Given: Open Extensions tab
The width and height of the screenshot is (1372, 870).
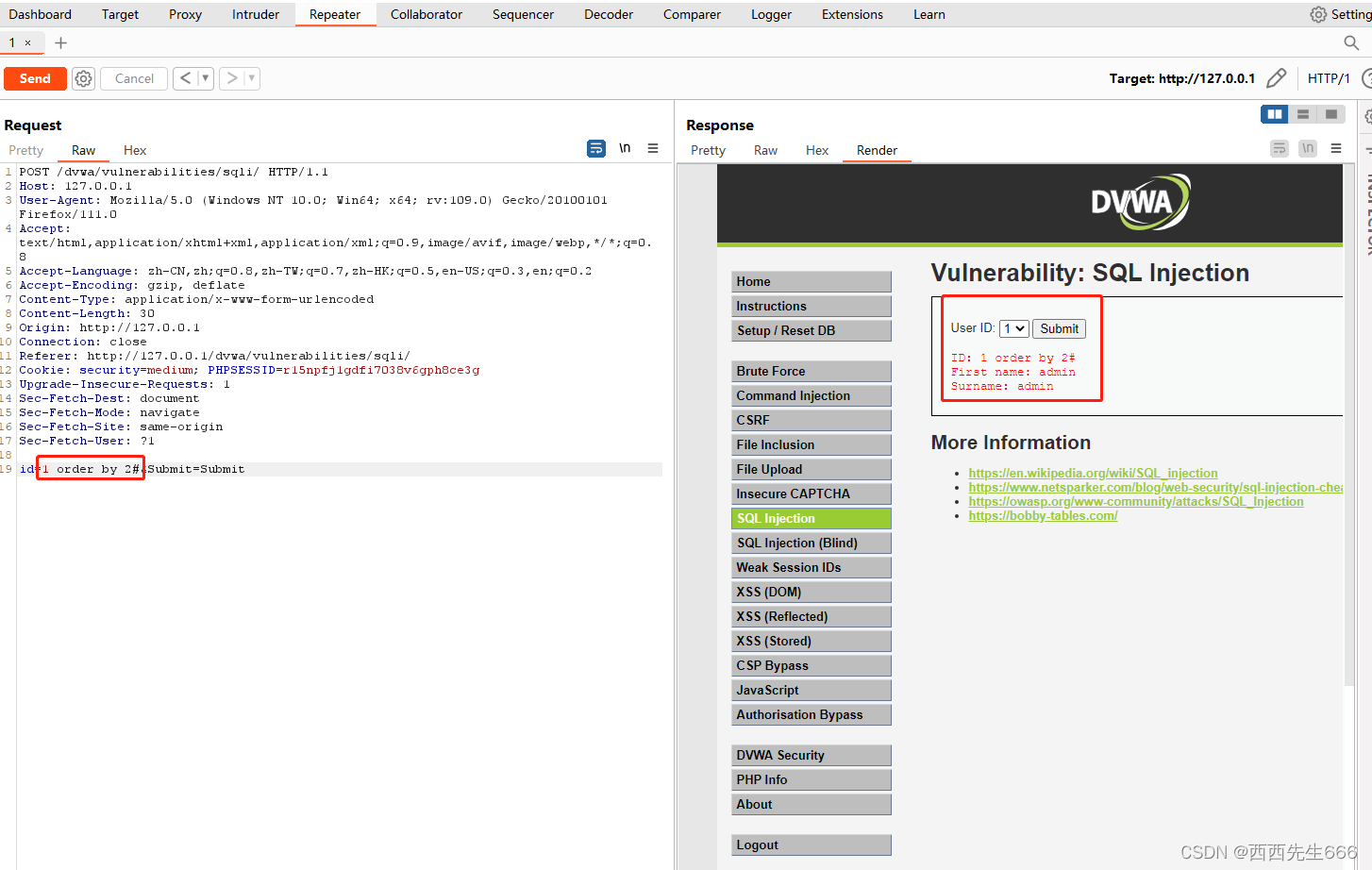Looking at the screenshot, I should point(852,14).
